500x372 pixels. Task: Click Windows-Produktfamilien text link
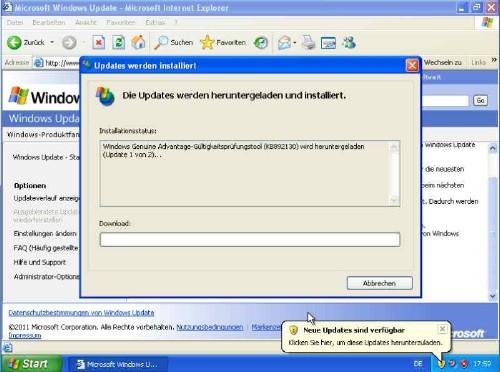pyautogui.click(x=43, y=135)
